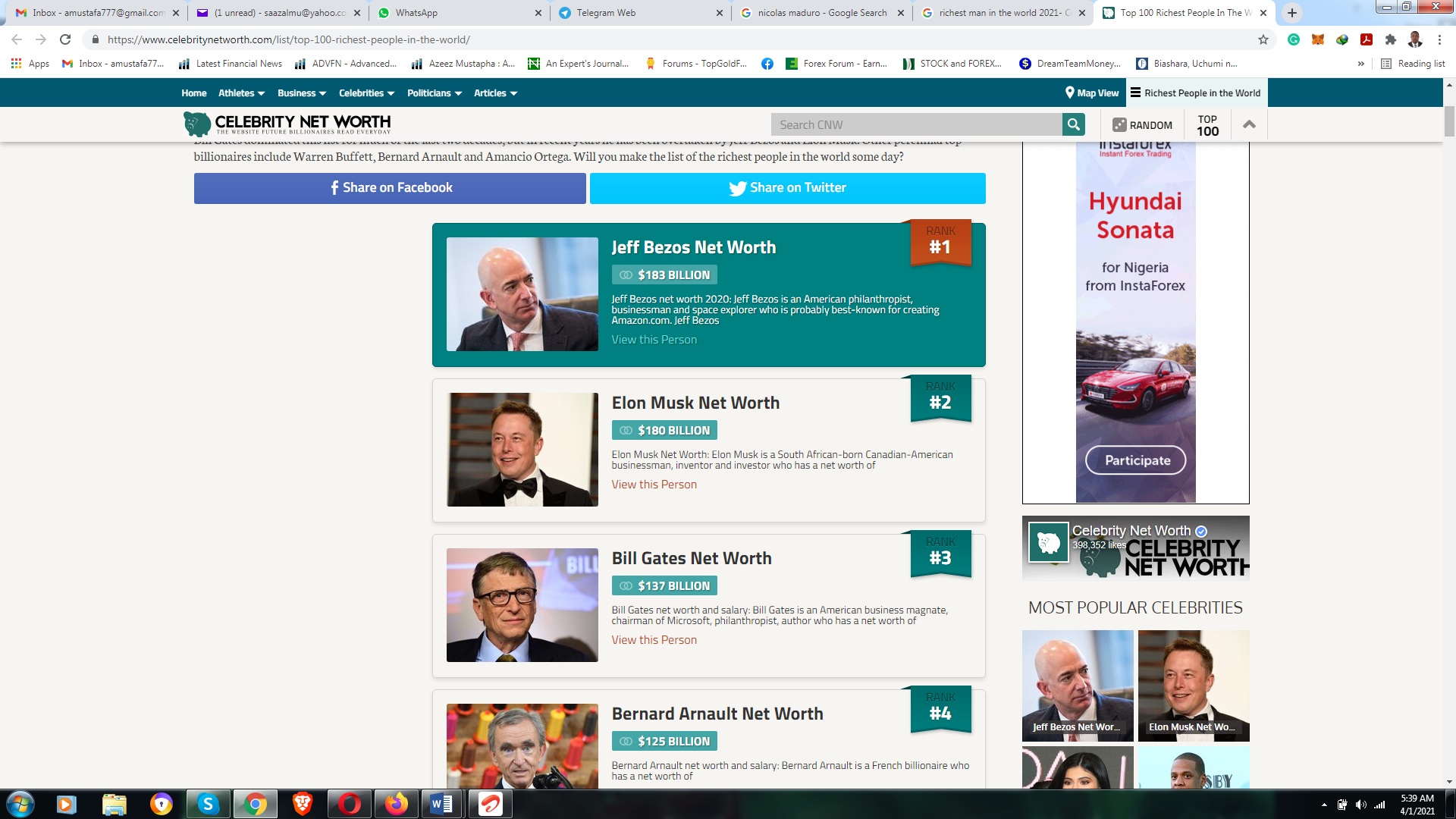1456x819 pixels.
Task: Close the Top 100 Richest People tab
Action: pyautogui.click(x=1263, y=13)
